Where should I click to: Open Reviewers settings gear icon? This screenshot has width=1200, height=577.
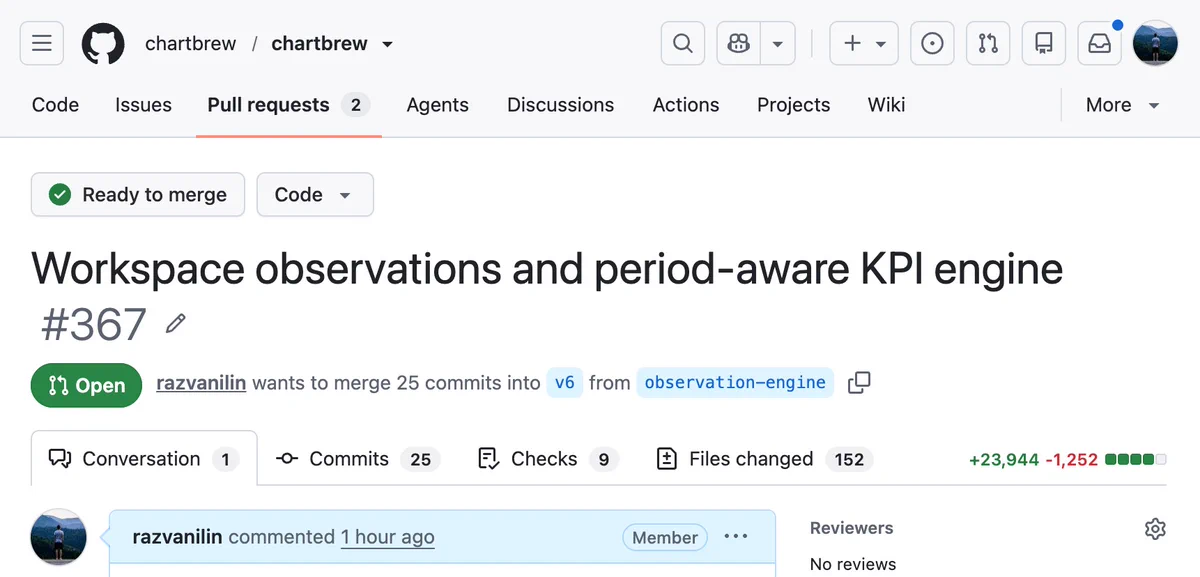coord(1155,529)
